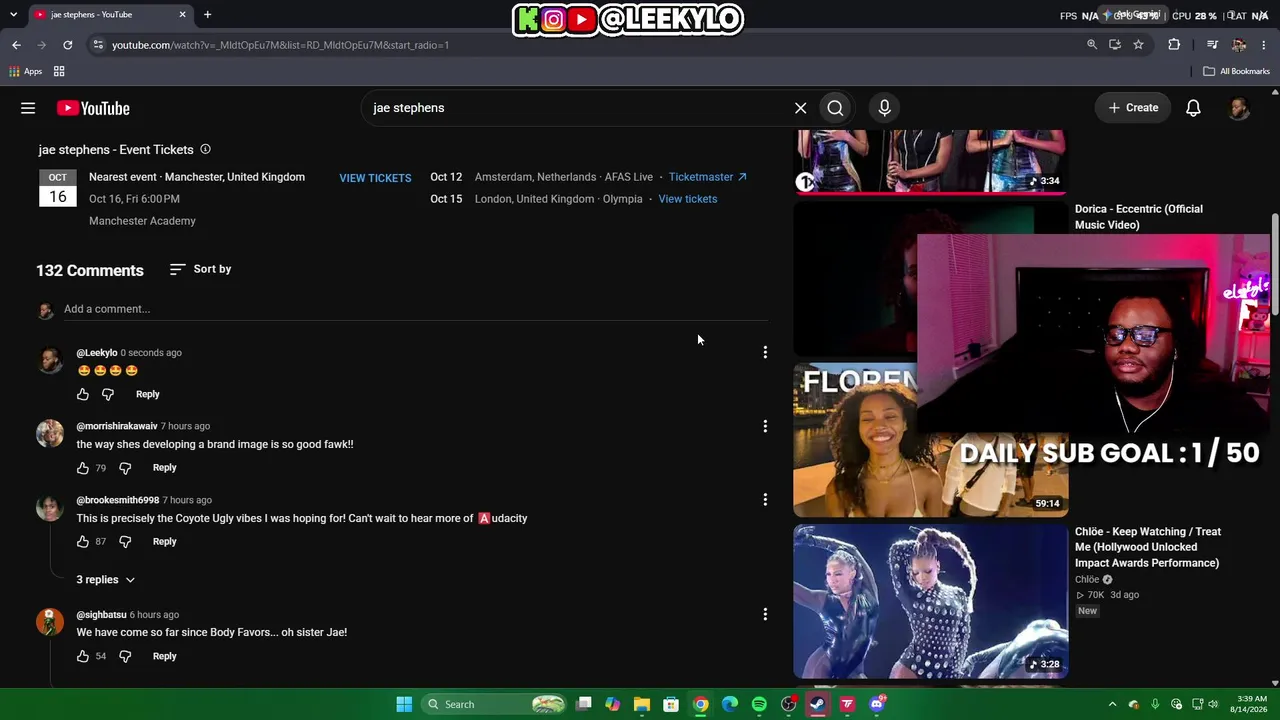
Task: Dislike the @brookesmith6998 comment
Action: pyautogui.click(x=125, y=542)
